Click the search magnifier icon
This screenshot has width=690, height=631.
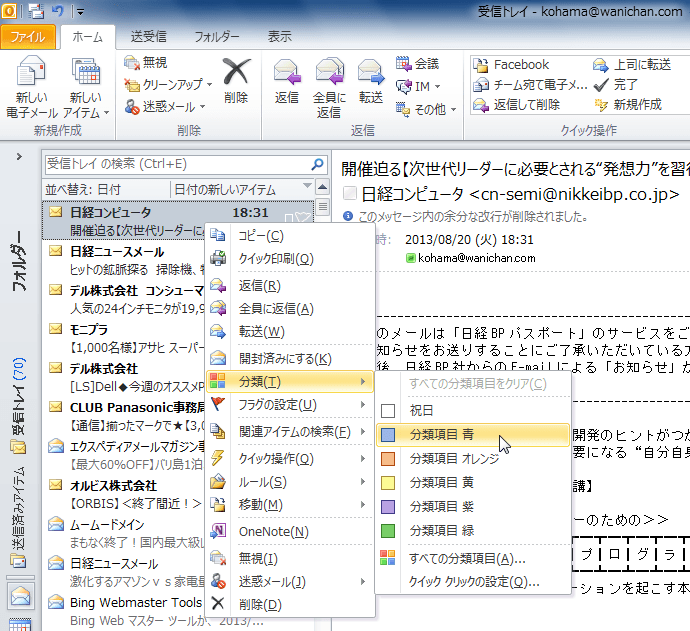coord(317,165)
